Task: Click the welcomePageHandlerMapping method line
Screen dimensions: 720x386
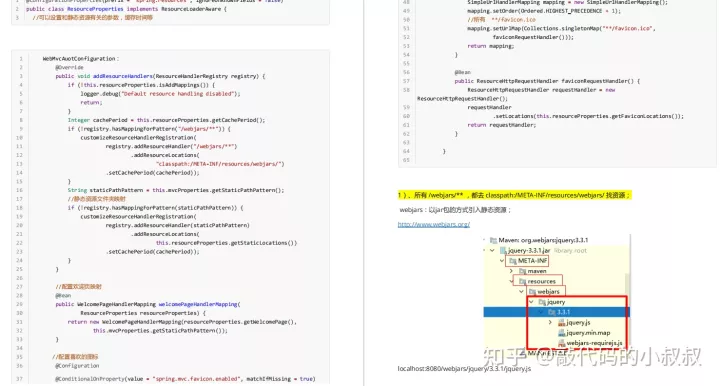Action: [148, 304]
